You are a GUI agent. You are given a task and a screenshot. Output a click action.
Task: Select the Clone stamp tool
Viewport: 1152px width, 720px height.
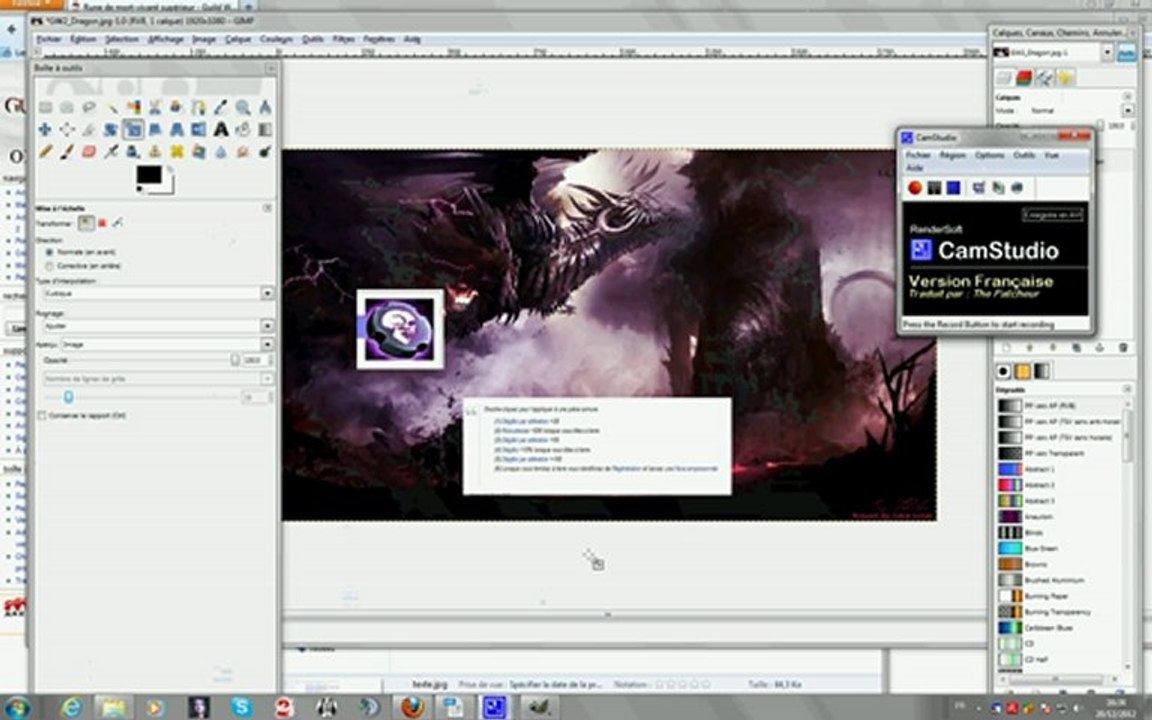(155, 151)
